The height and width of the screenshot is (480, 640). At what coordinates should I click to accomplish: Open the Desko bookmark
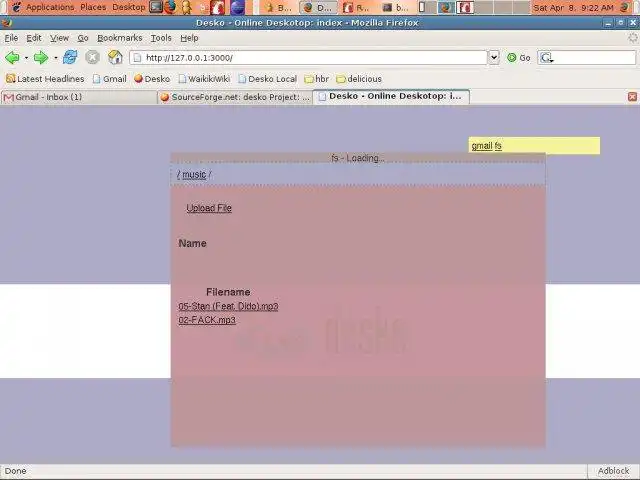[152, 79]
